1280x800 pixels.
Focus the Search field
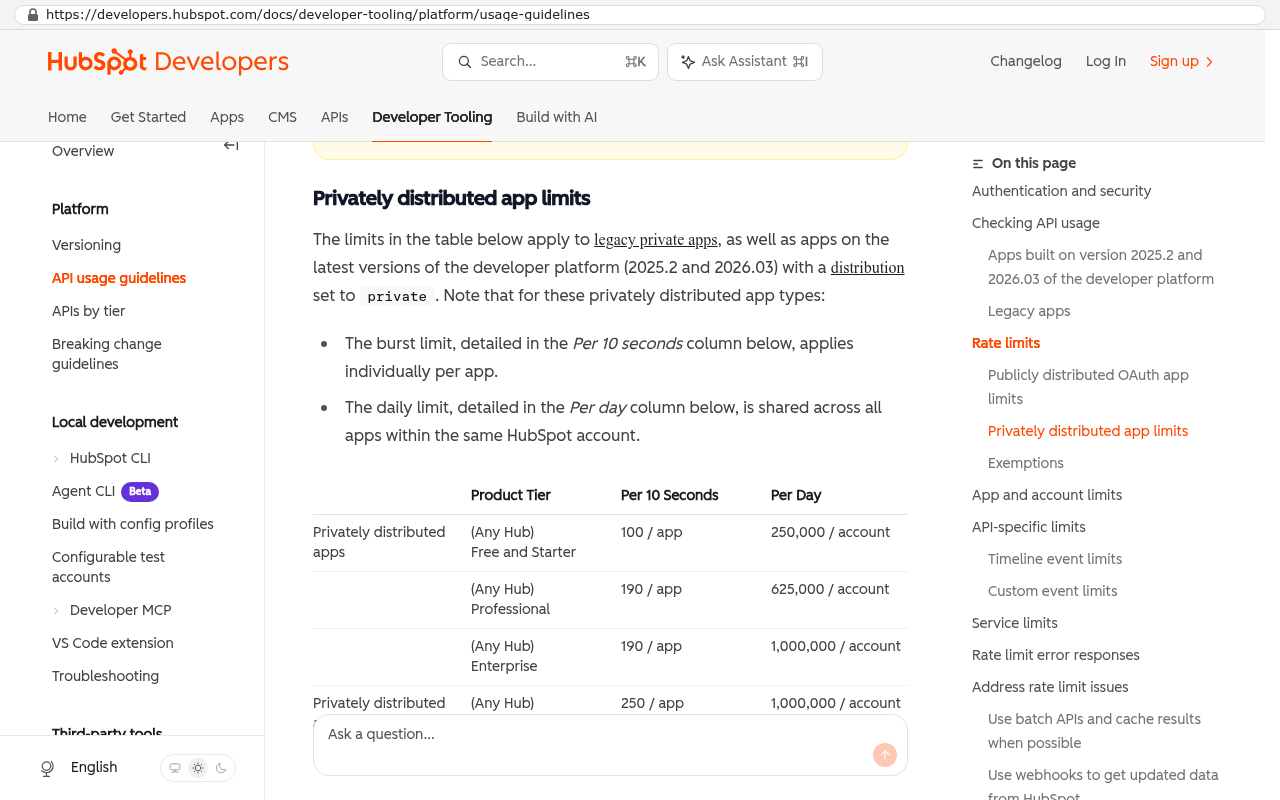tap(550, 62)
